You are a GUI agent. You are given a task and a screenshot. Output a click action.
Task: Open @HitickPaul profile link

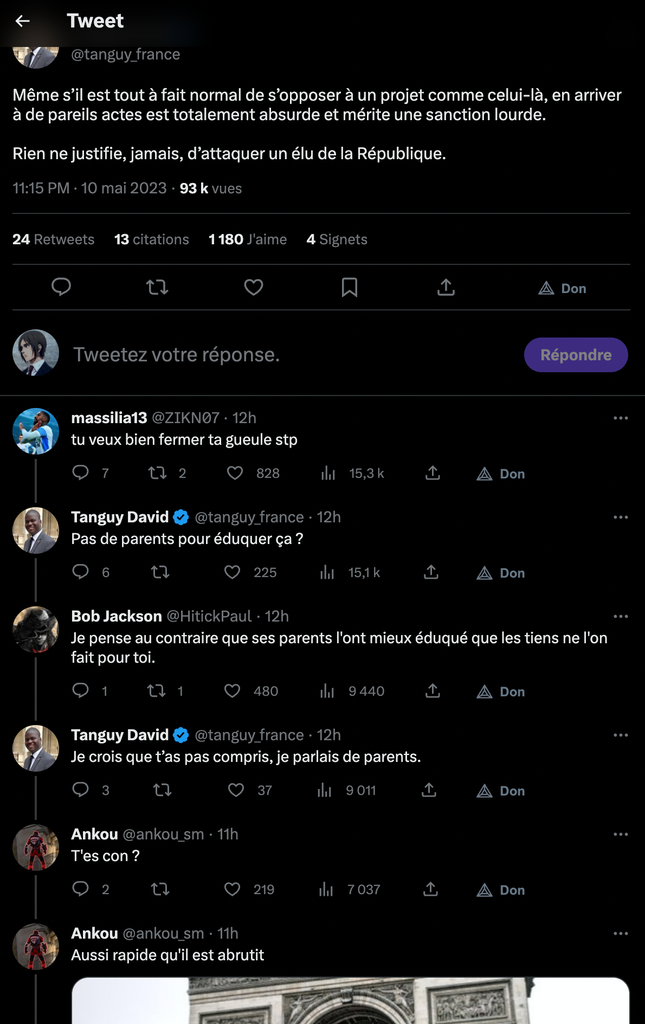[x=208, y=616]
